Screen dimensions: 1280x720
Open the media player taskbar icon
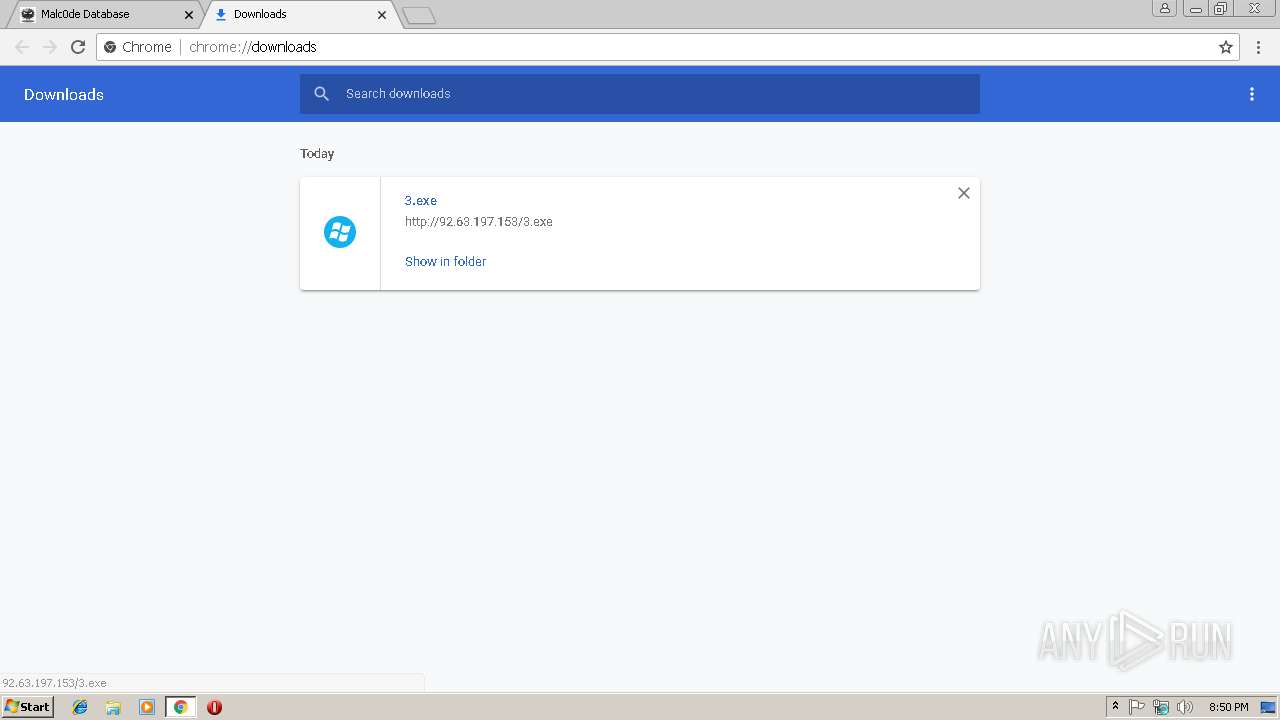[x=147, y=707]
